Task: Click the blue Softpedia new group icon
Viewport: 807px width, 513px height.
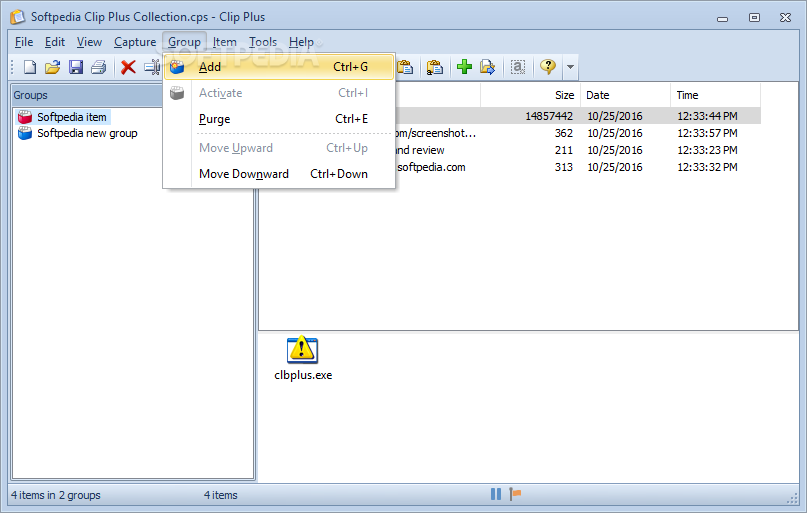Action: (25, 133)
